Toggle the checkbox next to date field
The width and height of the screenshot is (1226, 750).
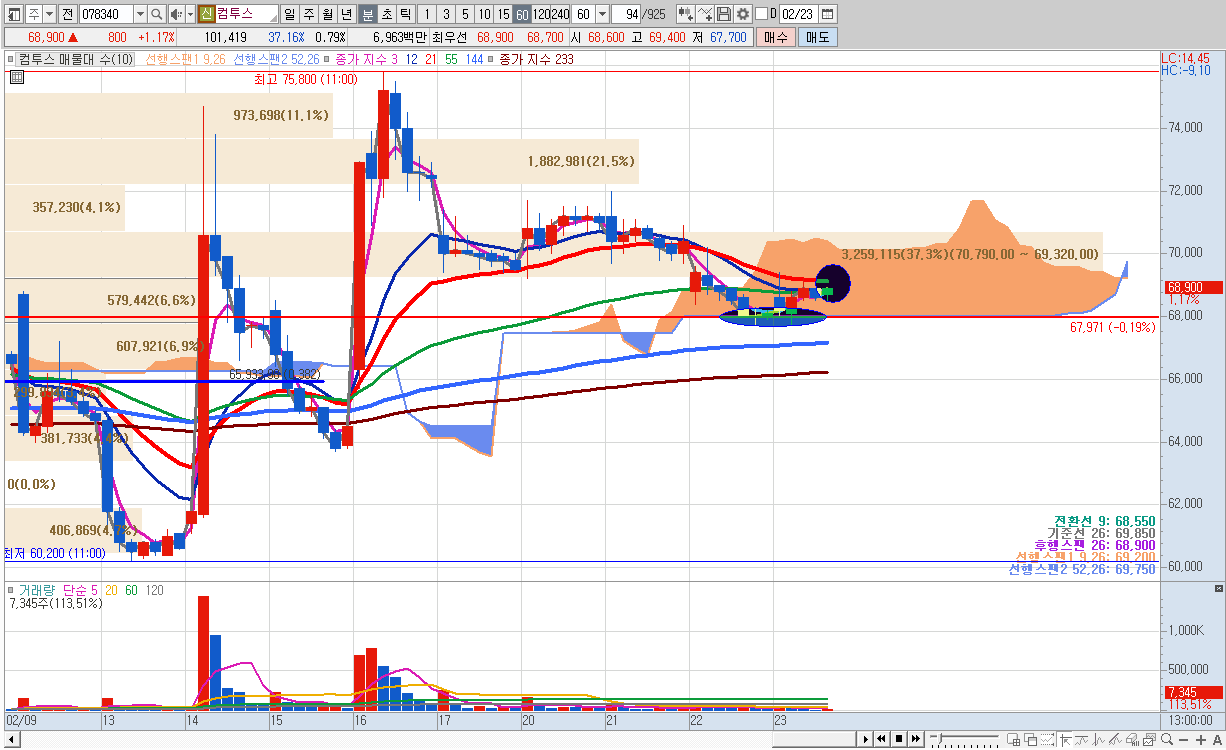[x=761, y=14]
